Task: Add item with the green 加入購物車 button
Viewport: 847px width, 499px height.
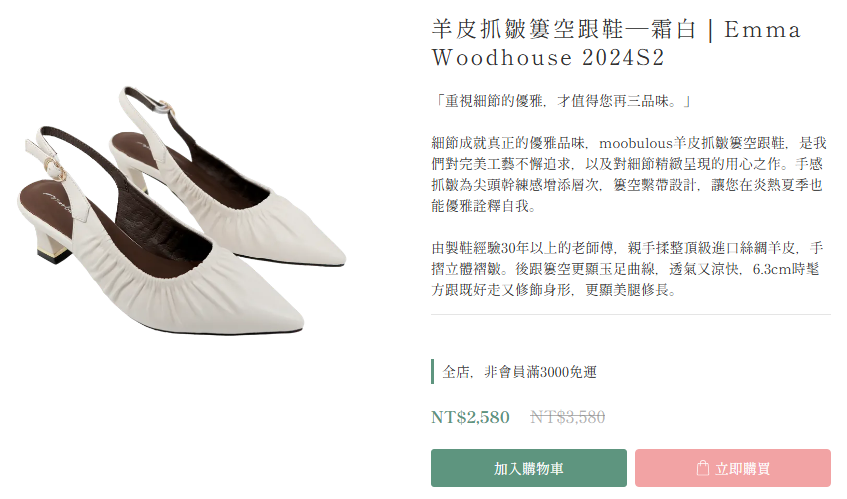Action: (528, 468)
